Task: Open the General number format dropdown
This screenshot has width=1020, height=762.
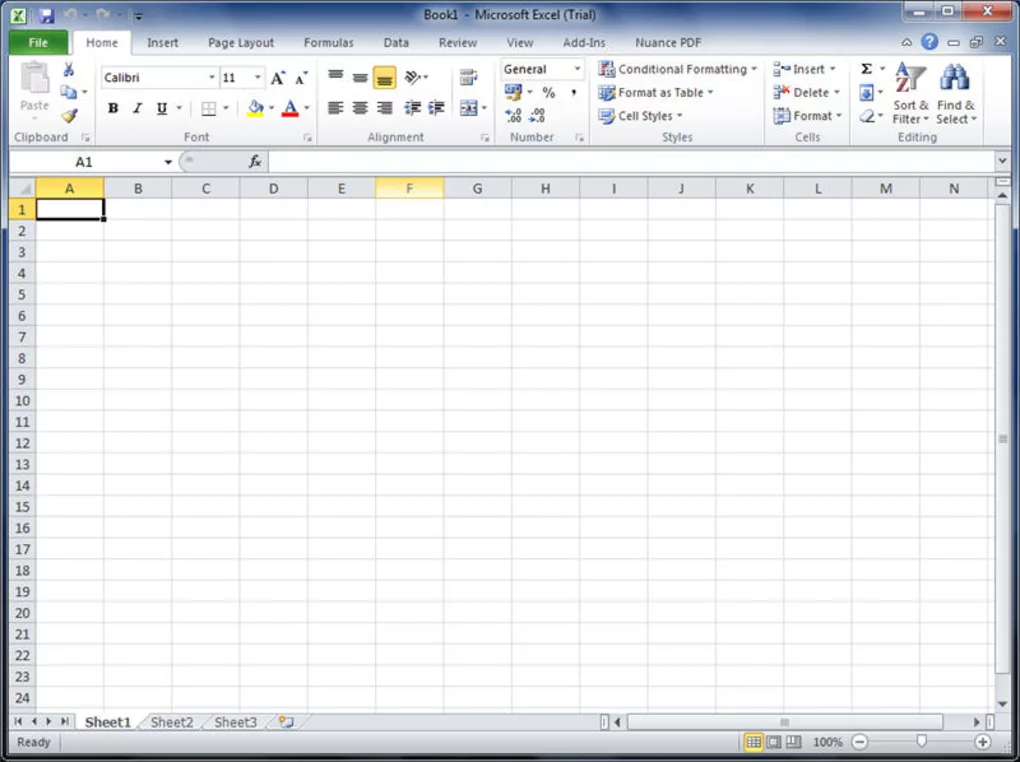Action: coord(577,68)
